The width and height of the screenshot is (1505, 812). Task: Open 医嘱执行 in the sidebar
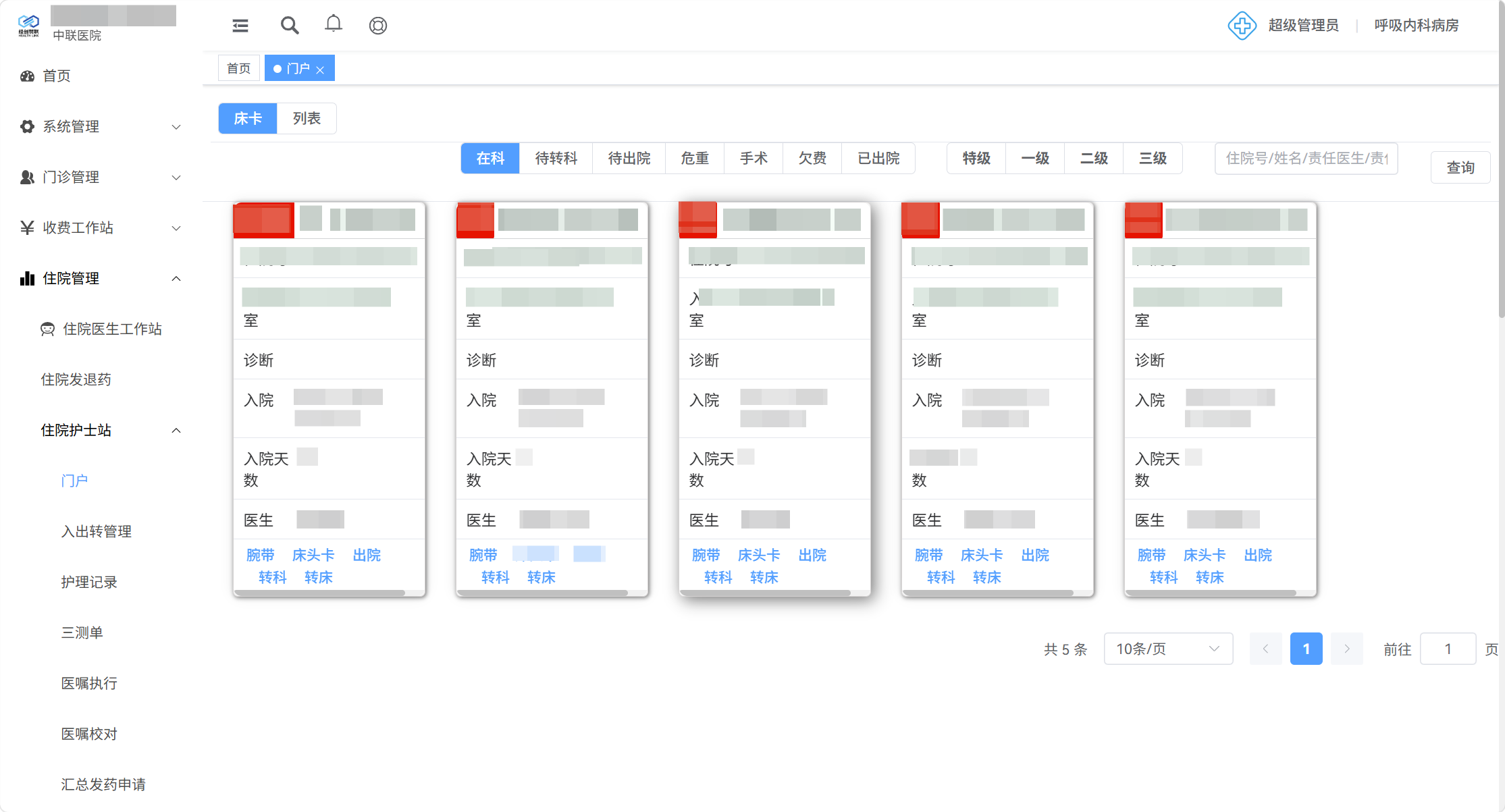(89, 683)
